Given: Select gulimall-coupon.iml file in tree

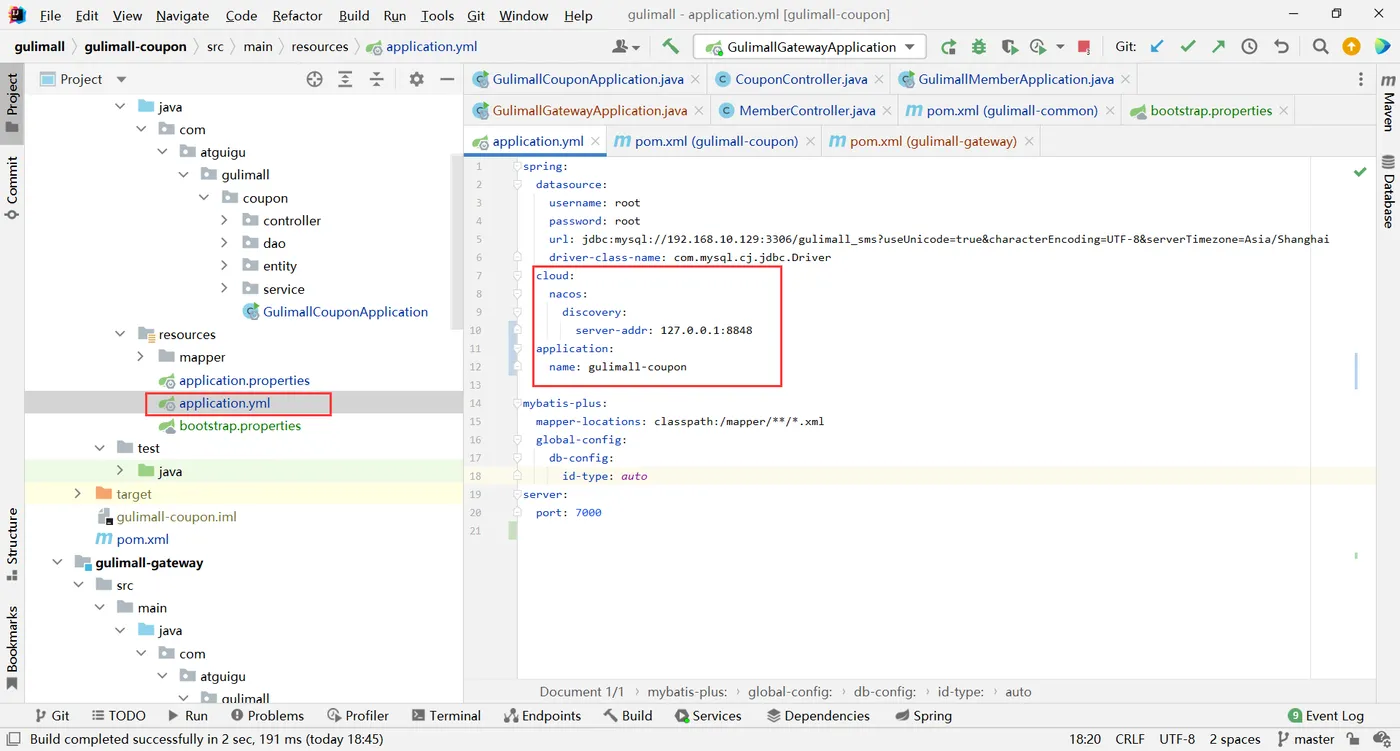Looking at the screenshot, I should click(x=176, y=517).
